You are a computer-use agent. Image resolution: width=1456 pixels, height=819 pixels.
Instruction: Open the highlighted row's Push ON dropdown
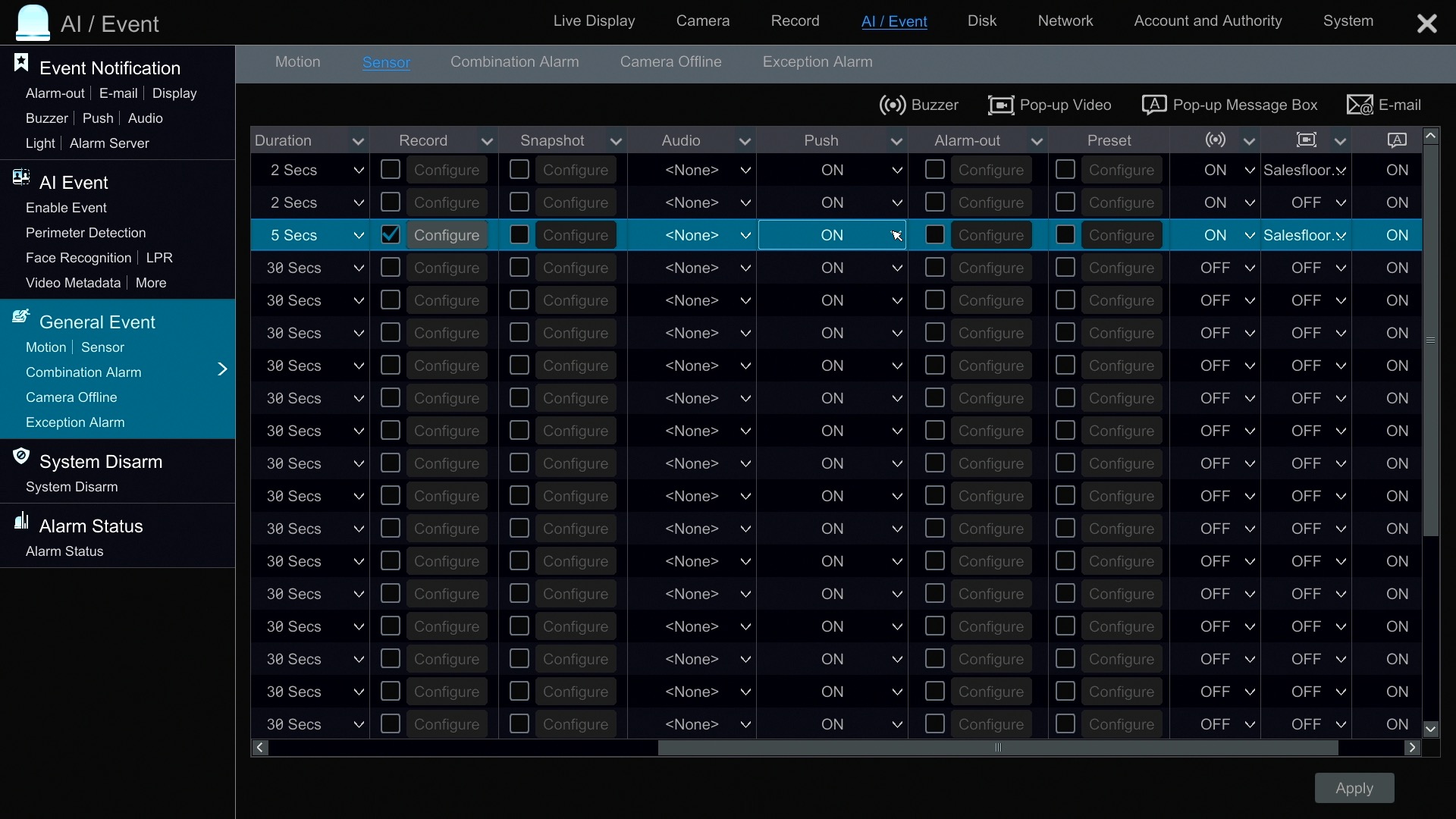tap(896, 236)
